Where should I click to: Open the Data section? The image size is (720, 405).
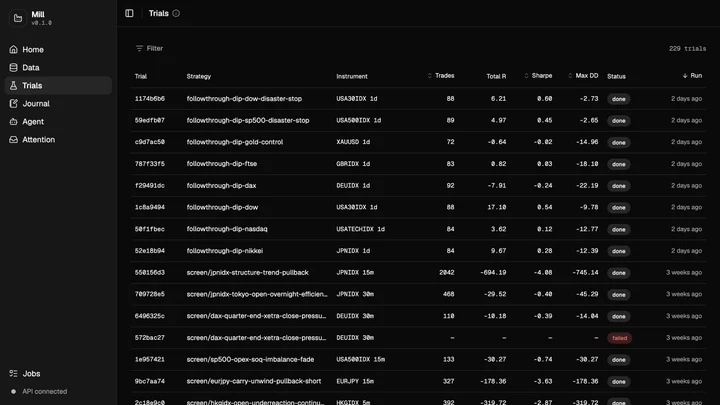click(x=58, y=68)
